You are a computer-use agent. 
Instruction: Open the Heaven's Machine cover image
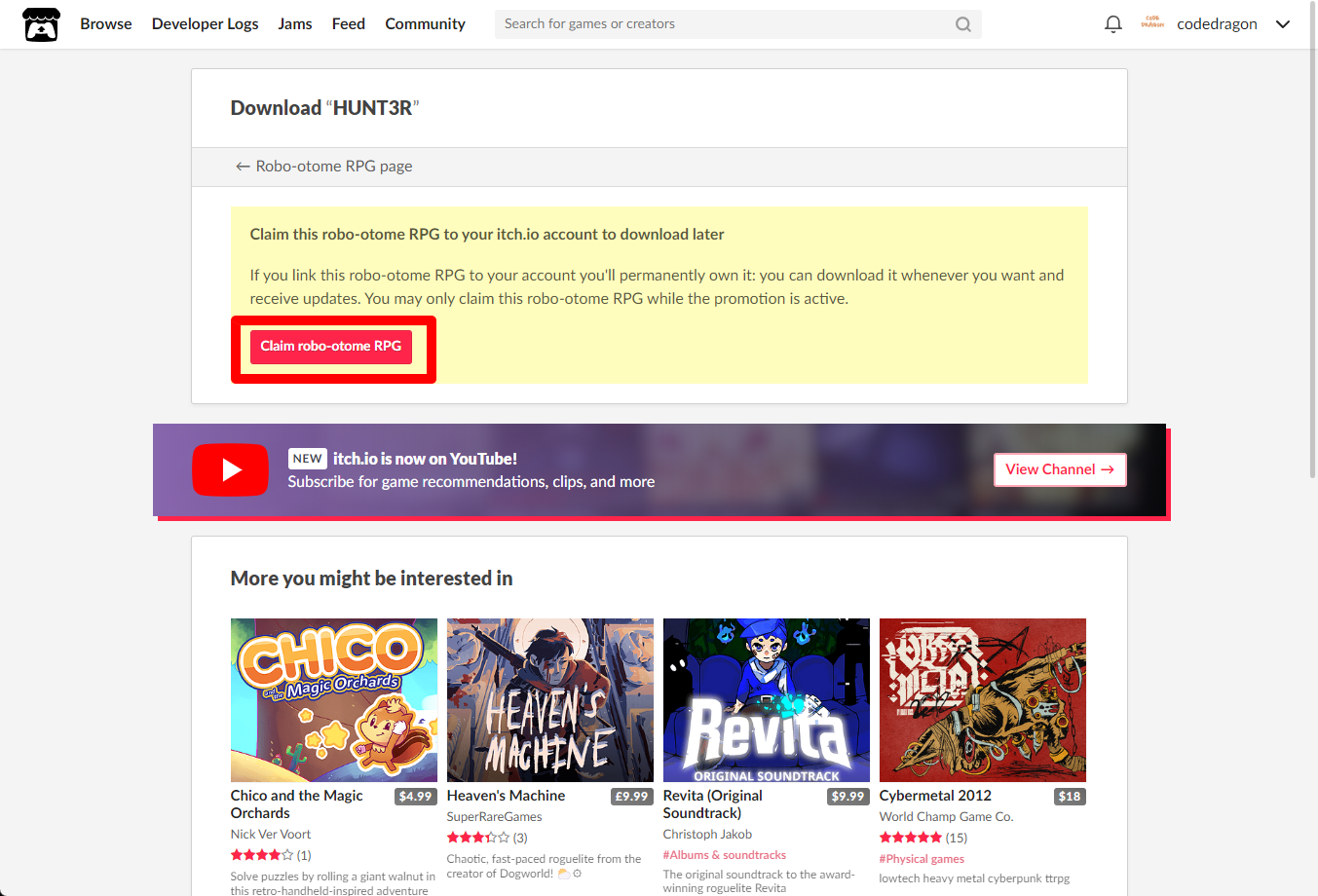(x=550, y=700)
